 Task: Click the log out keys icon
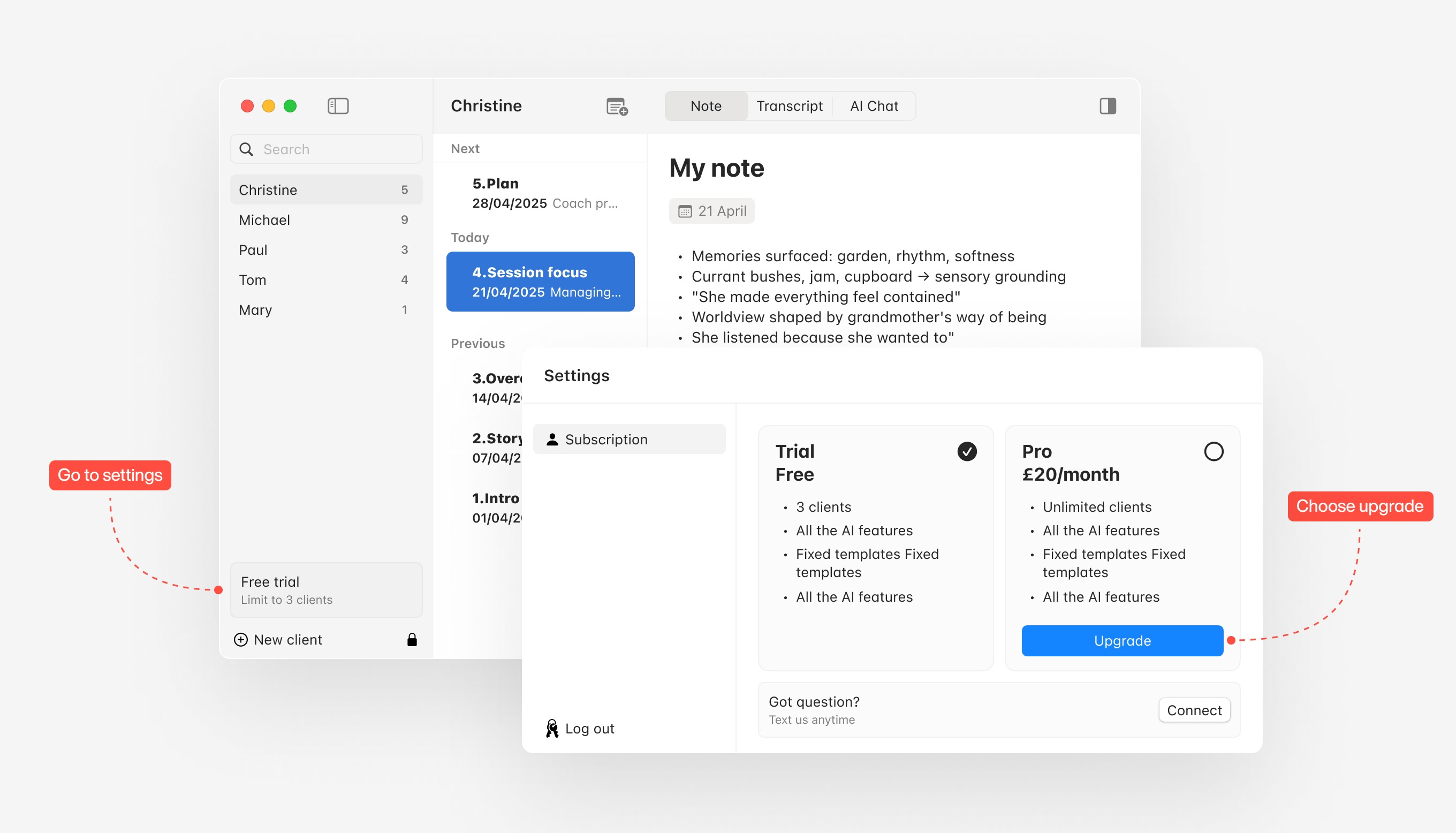pyautogui.click(x=552, y=728)
